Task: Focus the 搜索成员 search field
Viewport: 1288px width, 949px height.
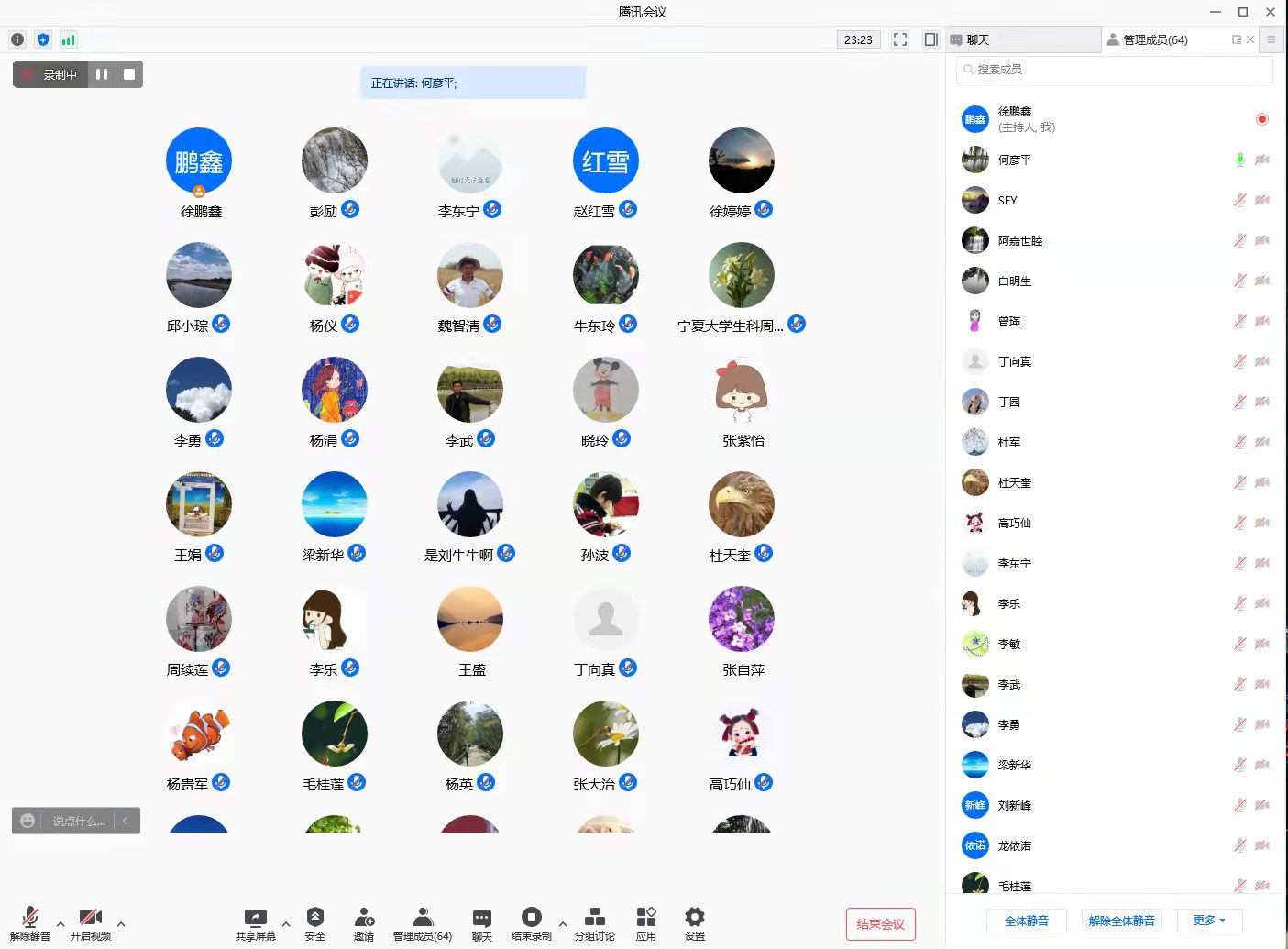Action: [x=1115, y=70]
